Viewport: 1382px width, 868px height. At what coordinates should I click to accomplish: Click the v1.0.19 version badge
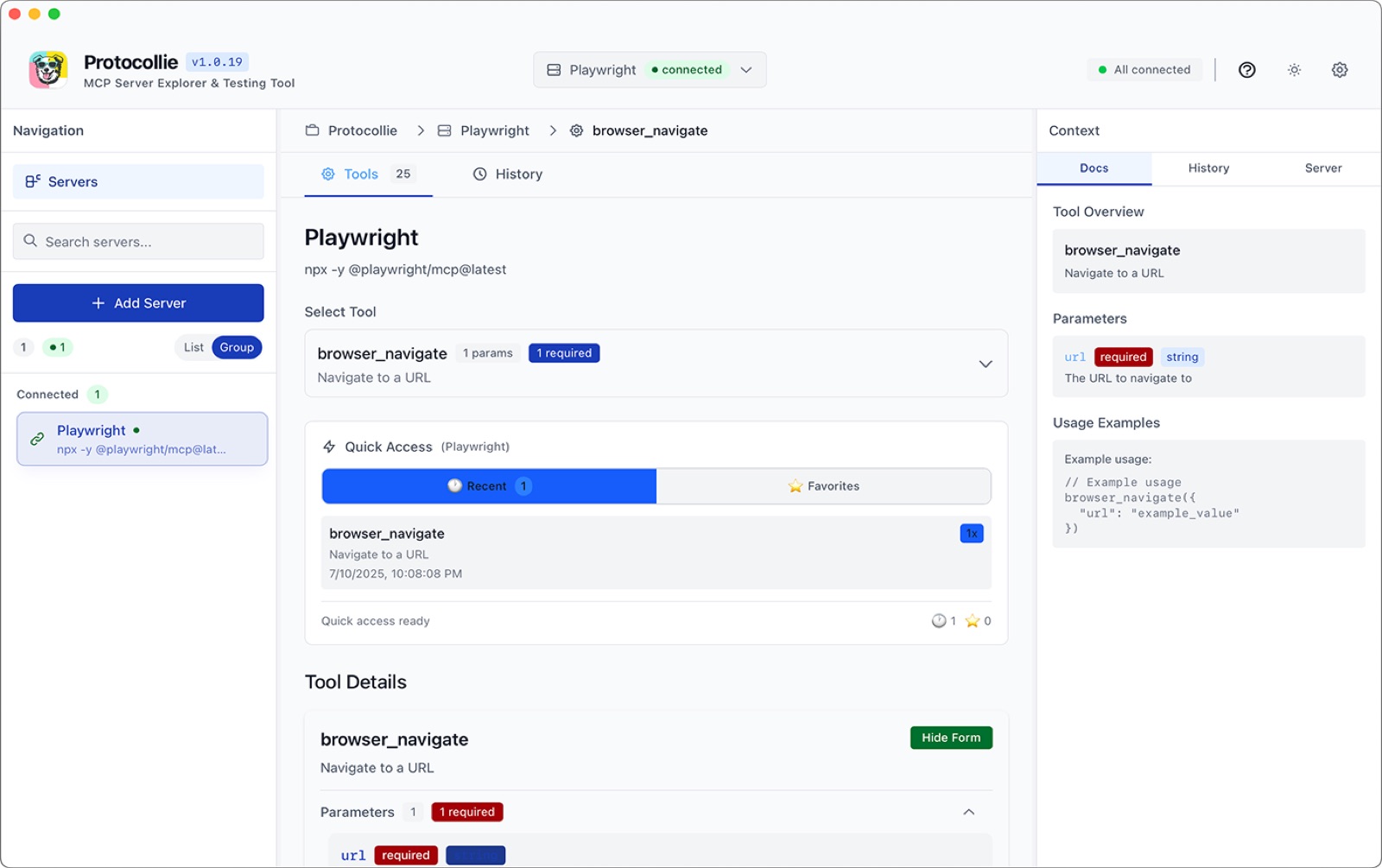click(217, 62)
